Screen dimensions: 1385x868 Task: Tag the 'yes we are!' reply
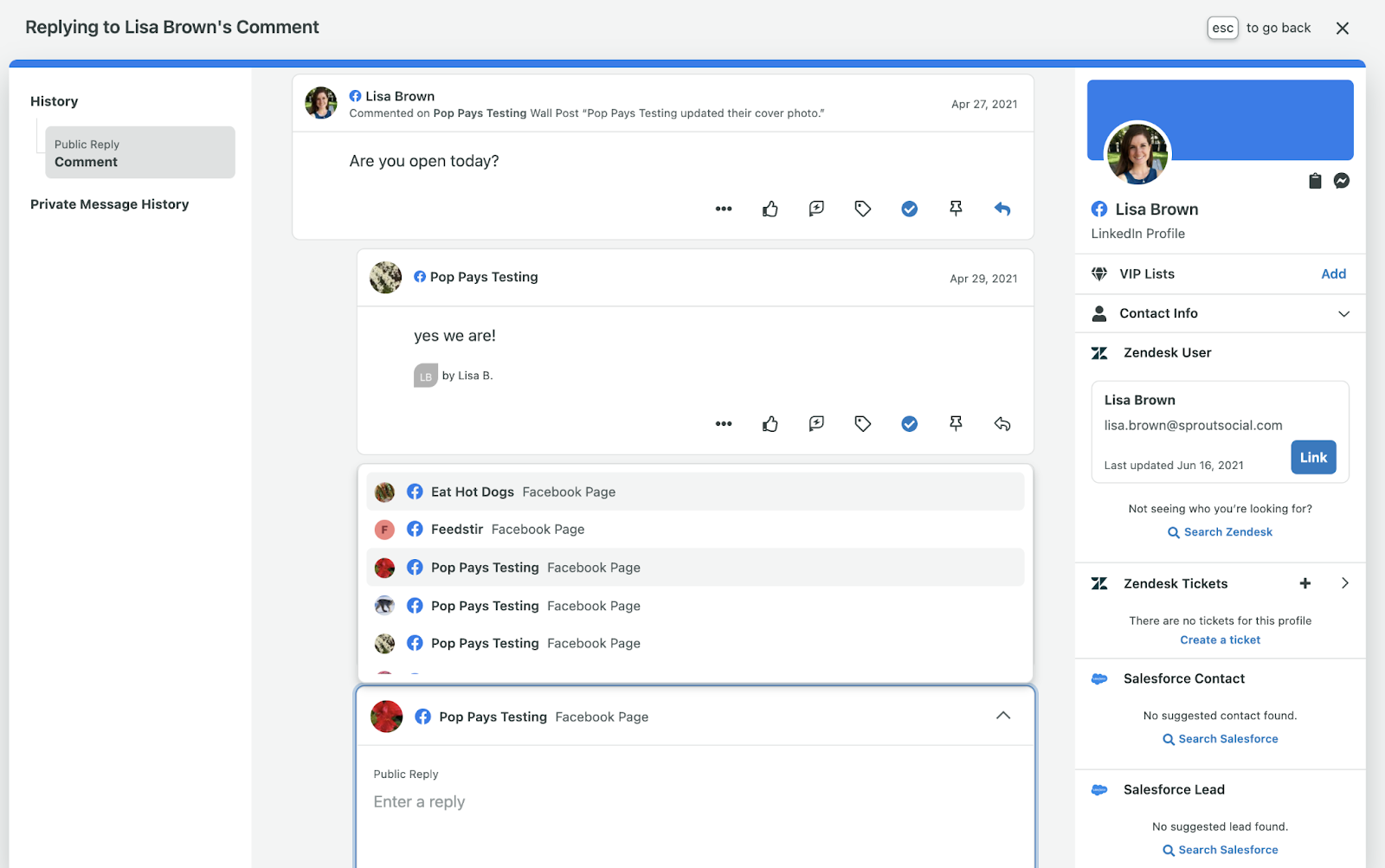tap(863, 424)
